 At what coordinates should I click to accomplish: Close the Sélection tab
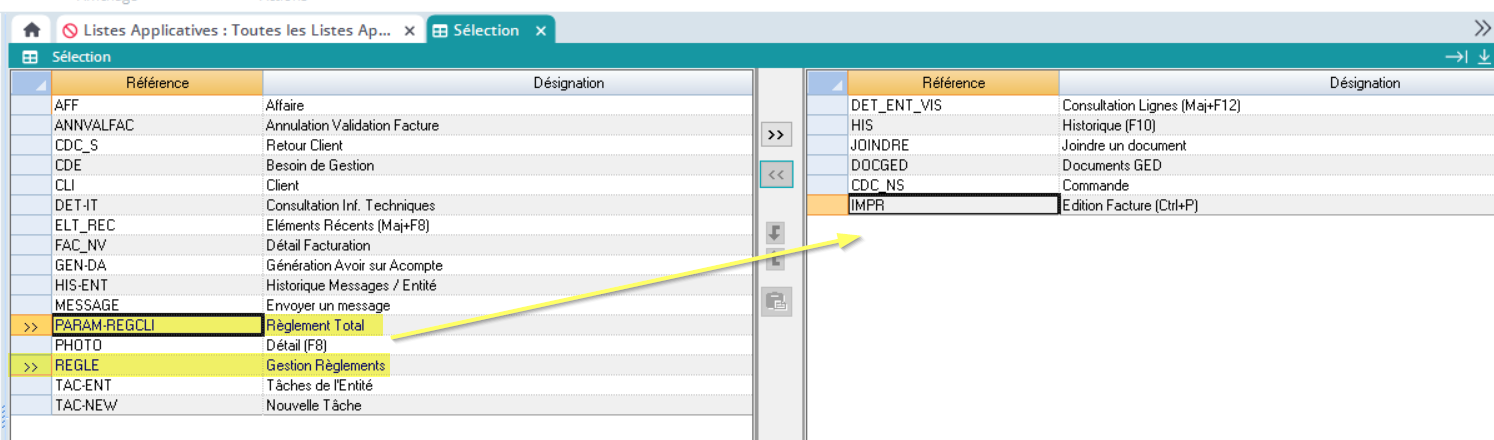tap(540, 31)
